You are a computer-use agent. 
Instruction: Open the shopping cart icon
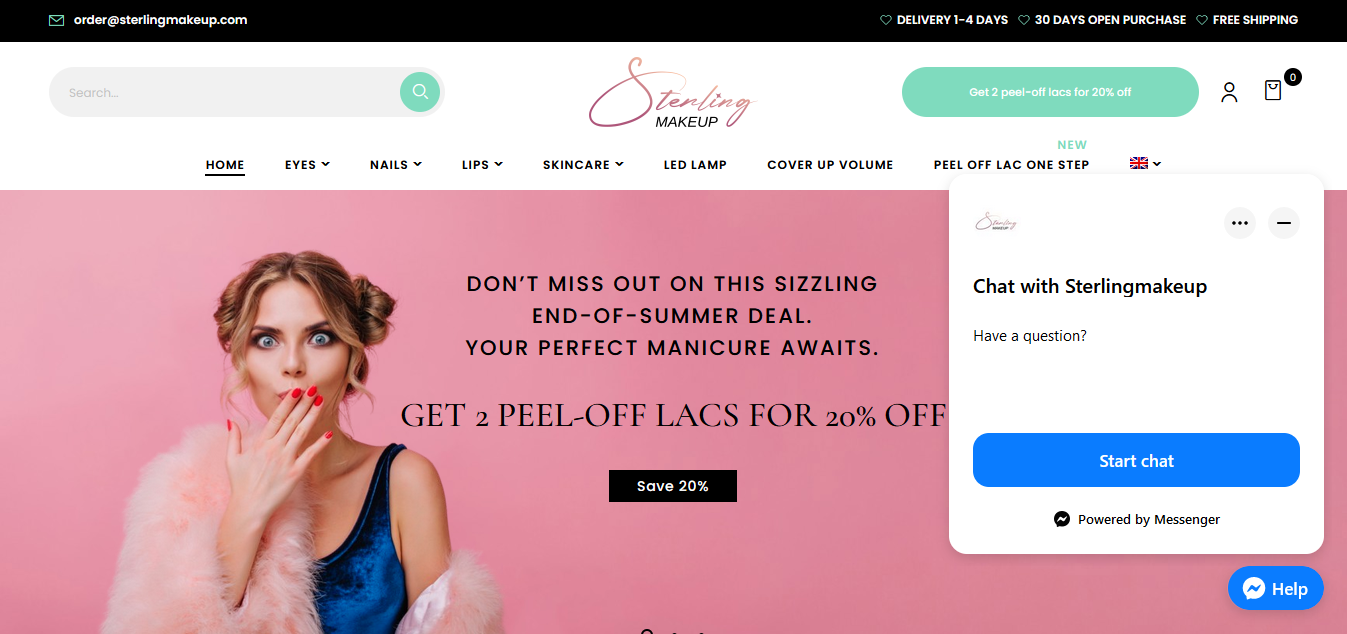1273,91
